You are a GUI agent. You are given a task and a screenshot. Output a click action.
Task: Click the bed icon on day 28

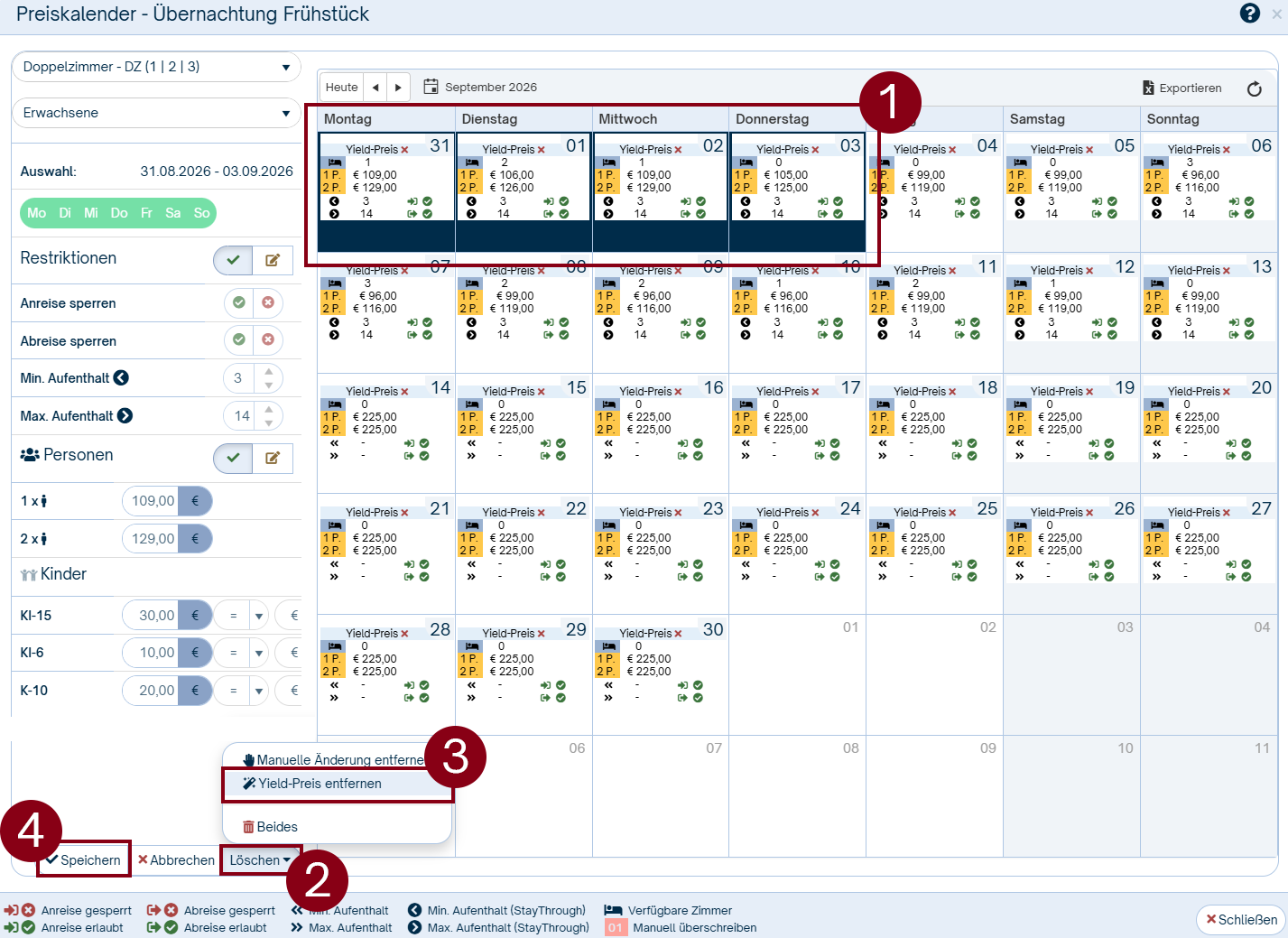[x=334, y=646]
